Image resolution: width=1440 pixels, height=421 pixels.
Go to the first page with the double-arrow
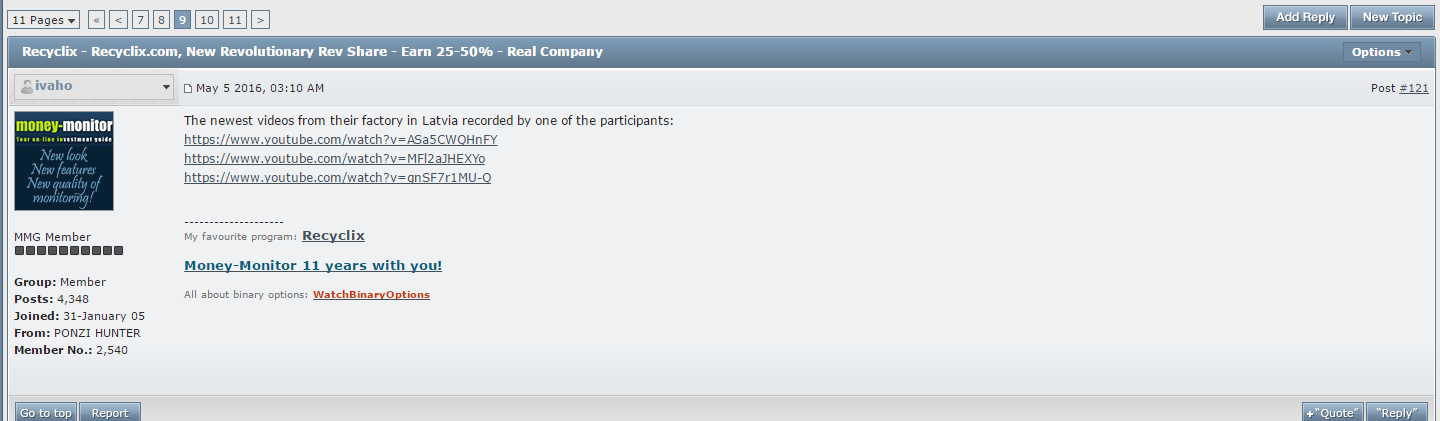96,19
